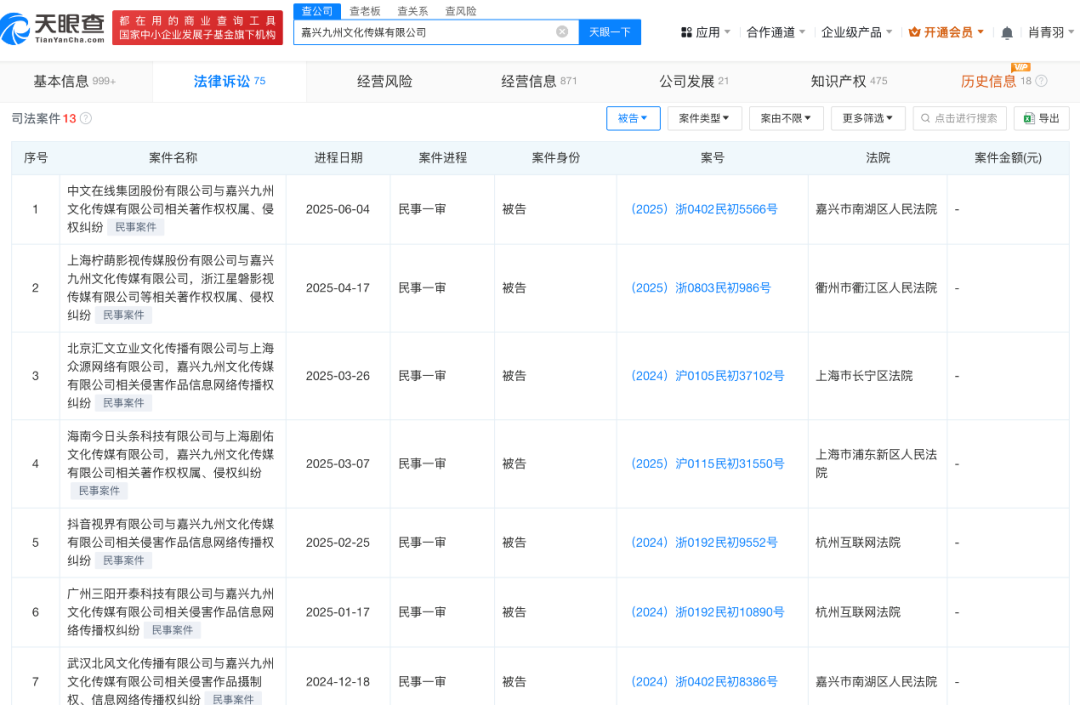Click case name starting 抖音视界有限公司
The image size is (1080, 705).
pyautogui.click(x=170, y=543)
